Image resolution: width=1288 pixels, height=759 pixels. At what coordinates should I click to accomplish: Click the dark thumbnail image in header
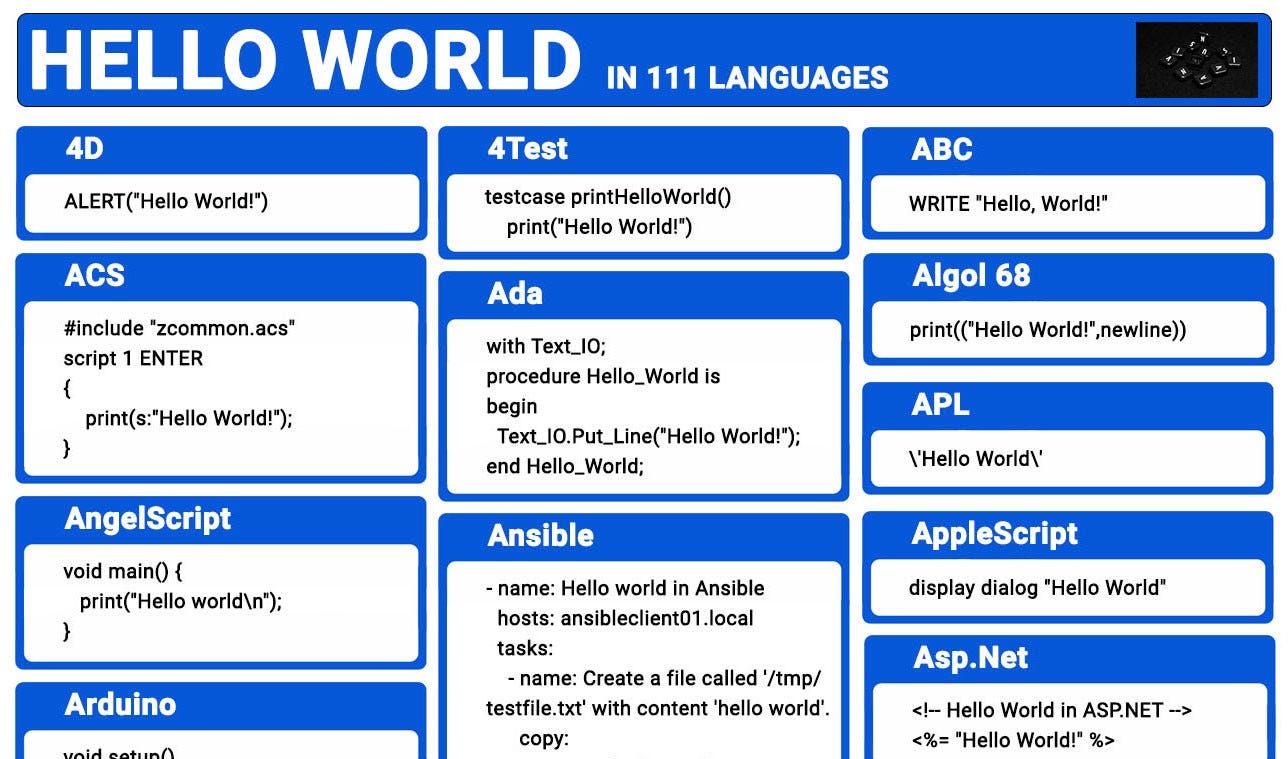[x=1197, y=60]
